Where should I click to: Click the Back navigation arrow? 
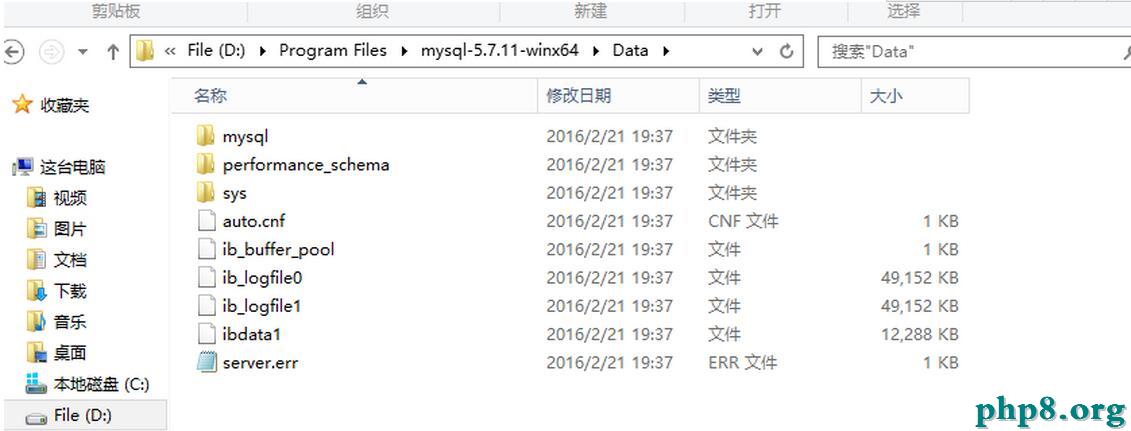[x=13, y=51]
